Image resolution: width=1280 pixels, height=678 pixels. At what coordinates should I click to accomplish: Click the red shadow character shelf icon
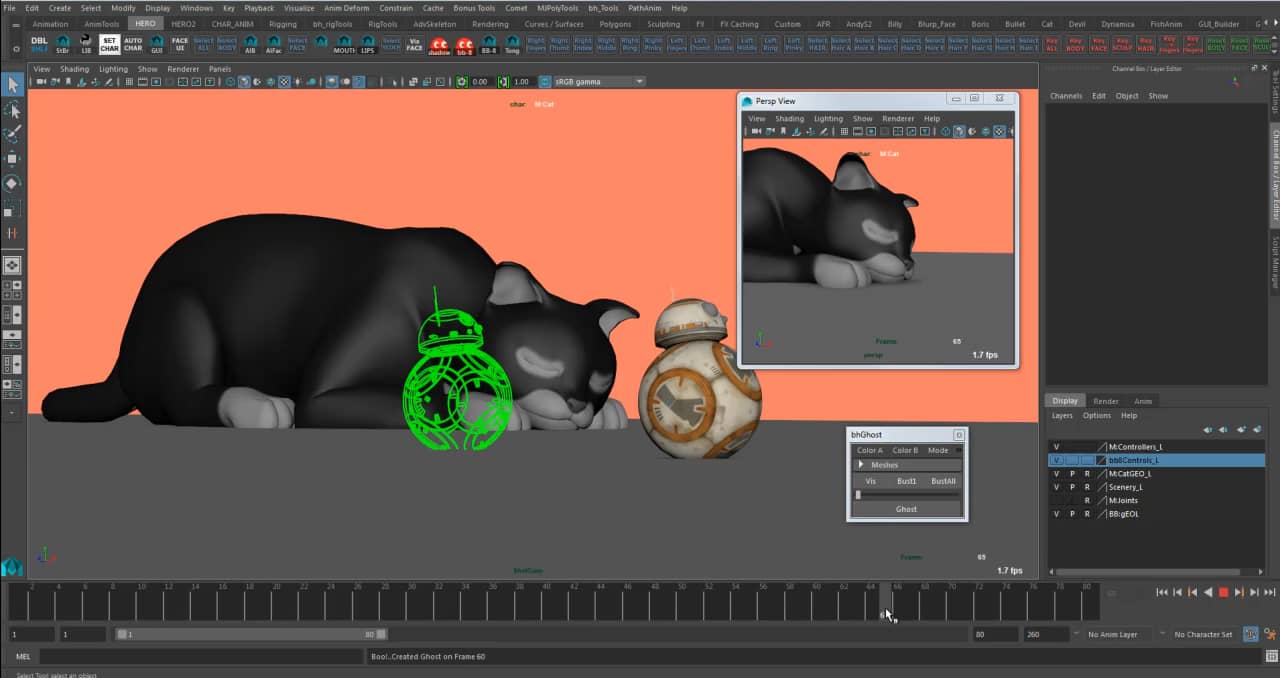tap(439, 44)
